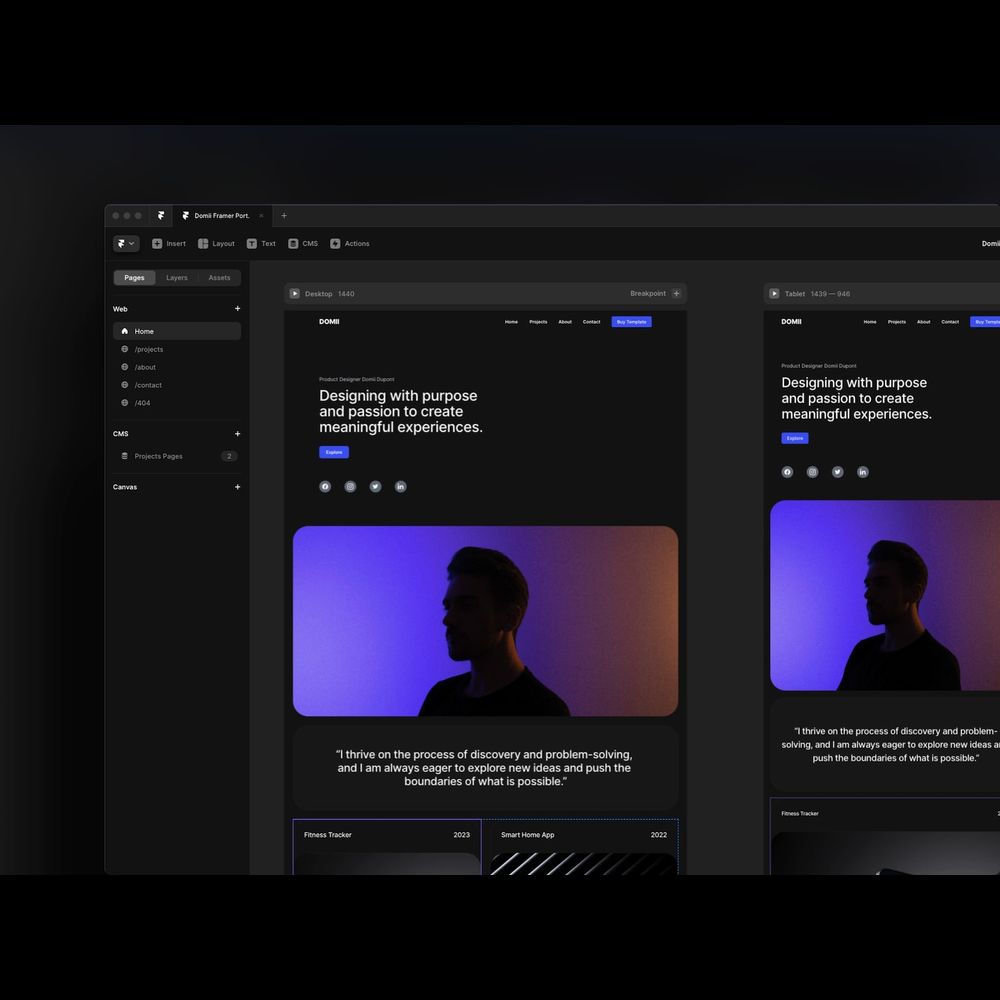The height and width of the screenshot is (1000, 1000).
Task: Select the /404 page entry
Action: click(142, 403)
